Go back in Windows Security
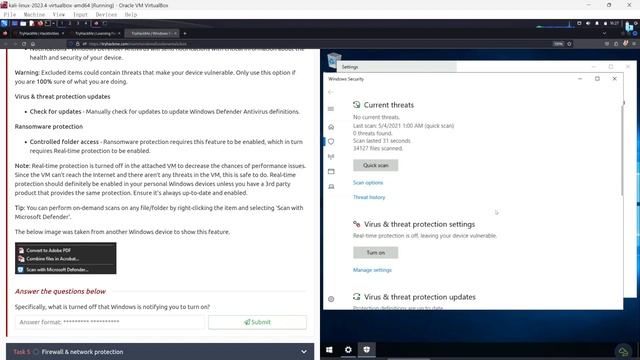Viewport: 640px width, 360px height. [x=331, y=92]
